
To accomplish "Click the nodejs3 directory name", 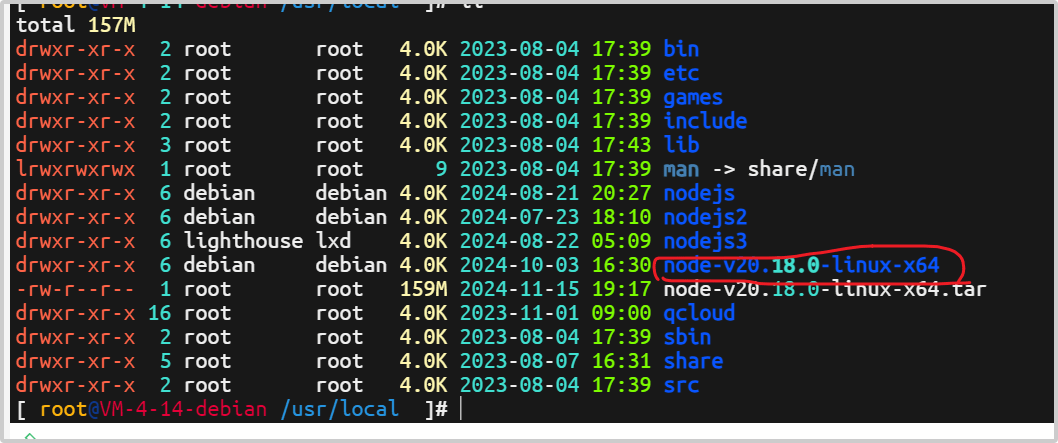I will point(705,241).
